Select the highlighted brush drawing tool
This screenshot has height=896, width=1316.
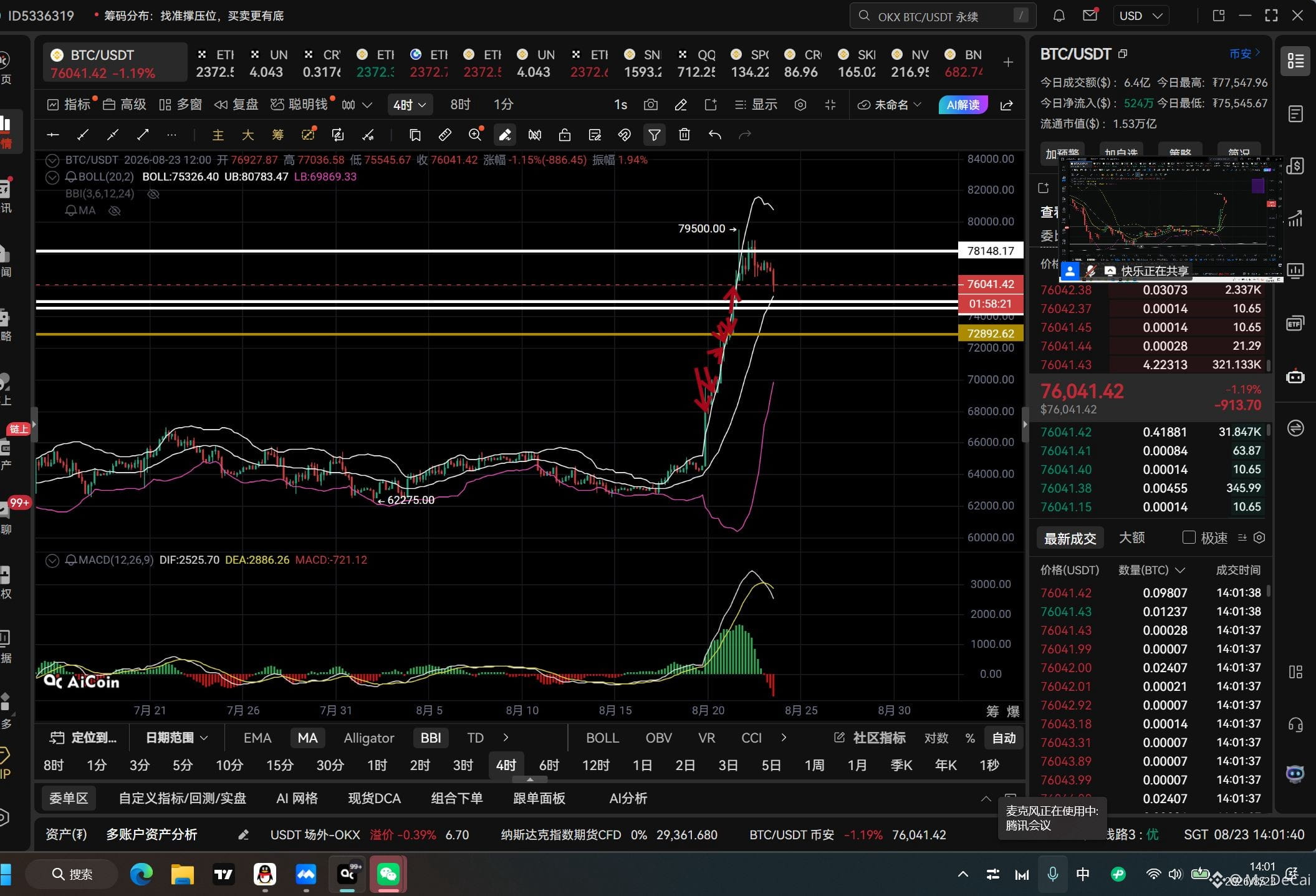pos(505,135)
